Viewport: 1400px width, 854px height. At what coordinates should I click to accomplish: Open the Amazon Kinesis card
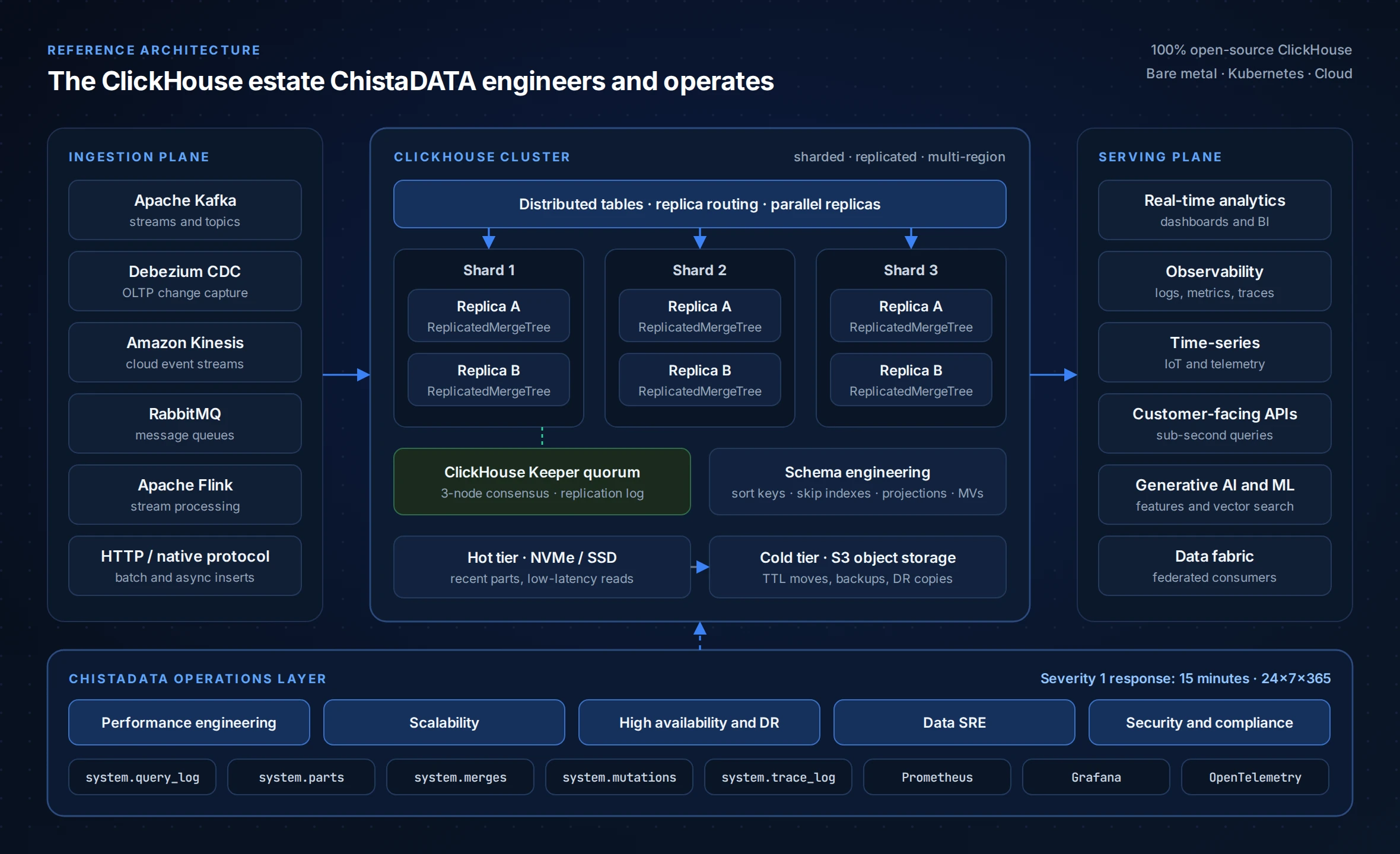click(x=185, y=352)
